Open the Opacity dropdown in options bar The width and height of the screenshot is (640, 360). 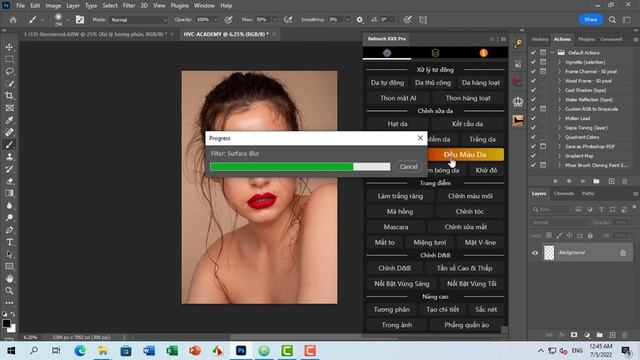click(216, 20)
